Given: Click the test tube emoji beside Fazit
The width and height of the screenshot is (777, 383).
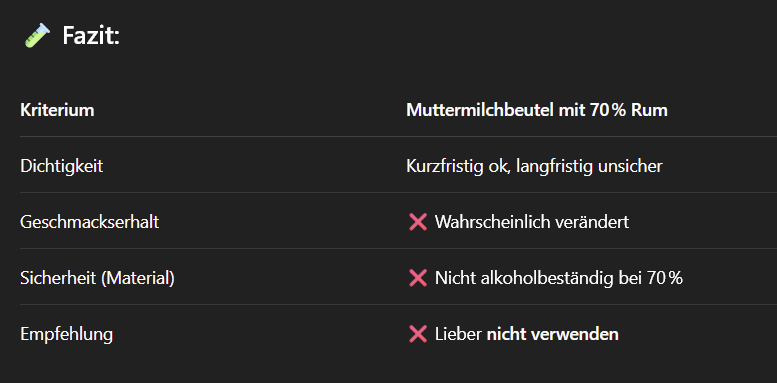Looking at the screenshot, I should (x=38, y=36).
